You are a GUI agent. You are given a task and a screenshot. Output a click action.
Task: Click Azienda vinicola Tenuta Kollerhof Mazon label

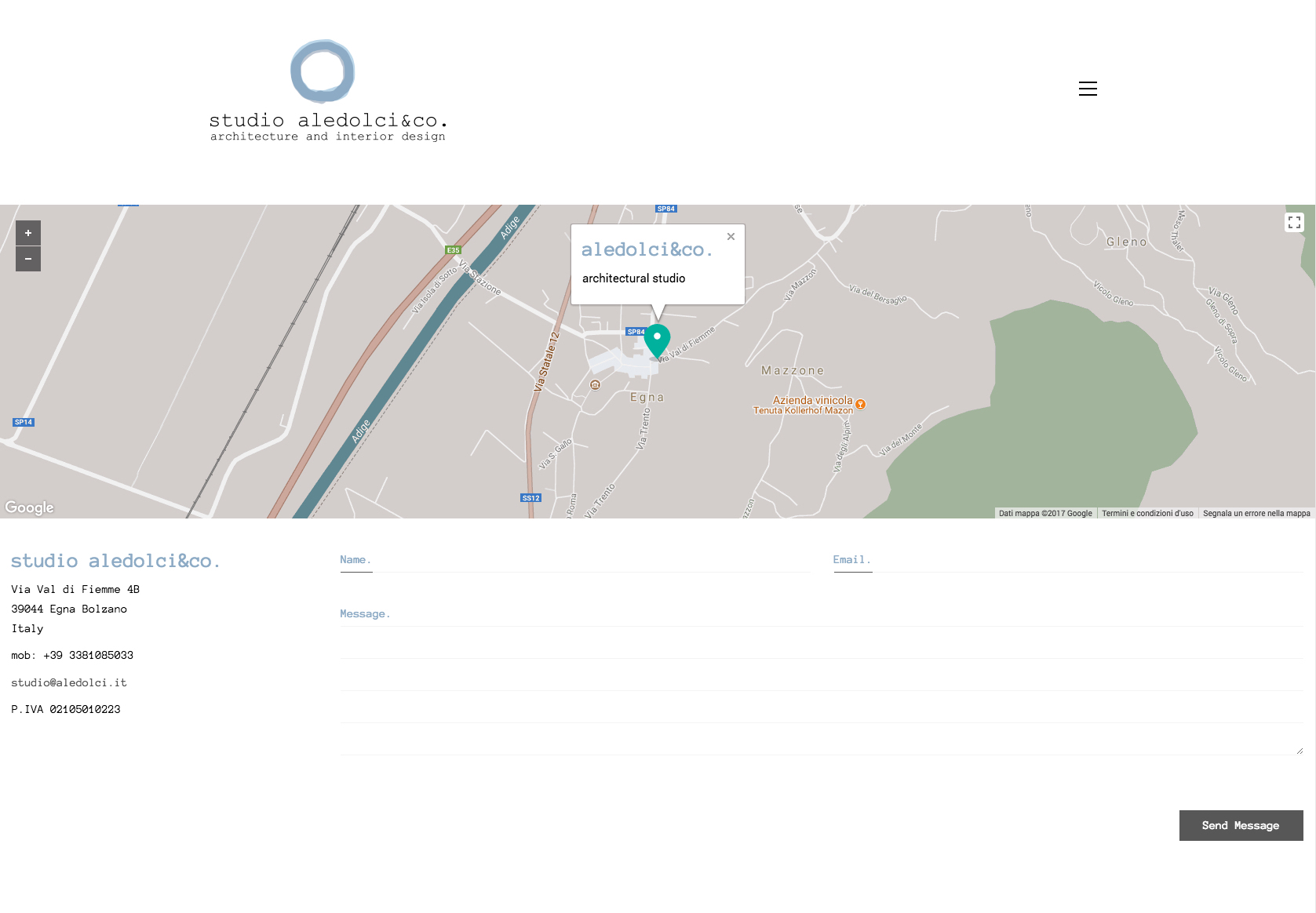[804, 405]
